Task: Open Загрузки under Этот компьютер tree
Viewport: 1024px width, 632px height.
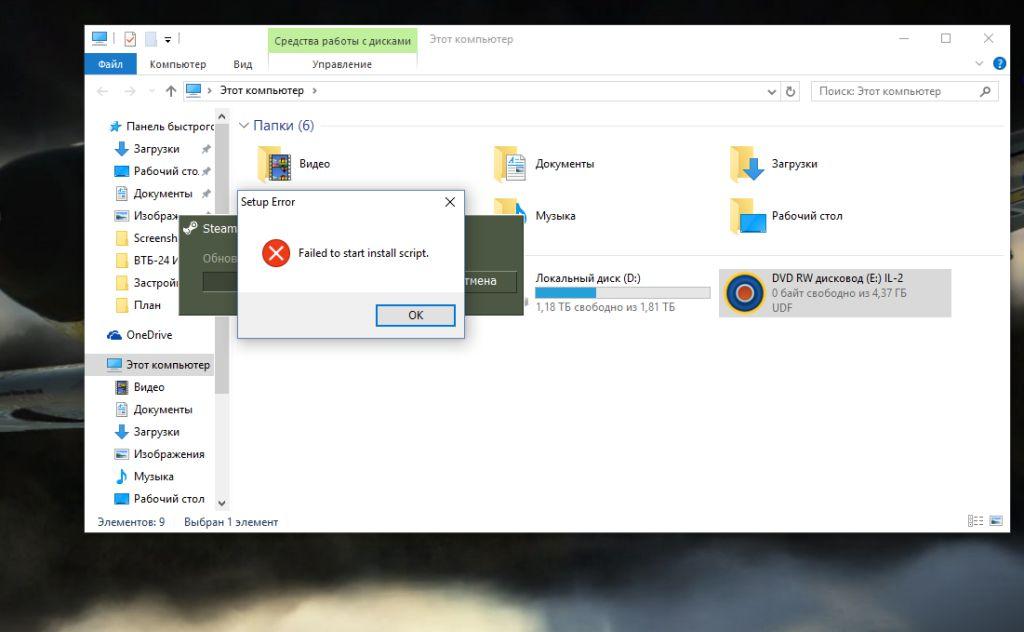Action: click(x=147, y=432)
